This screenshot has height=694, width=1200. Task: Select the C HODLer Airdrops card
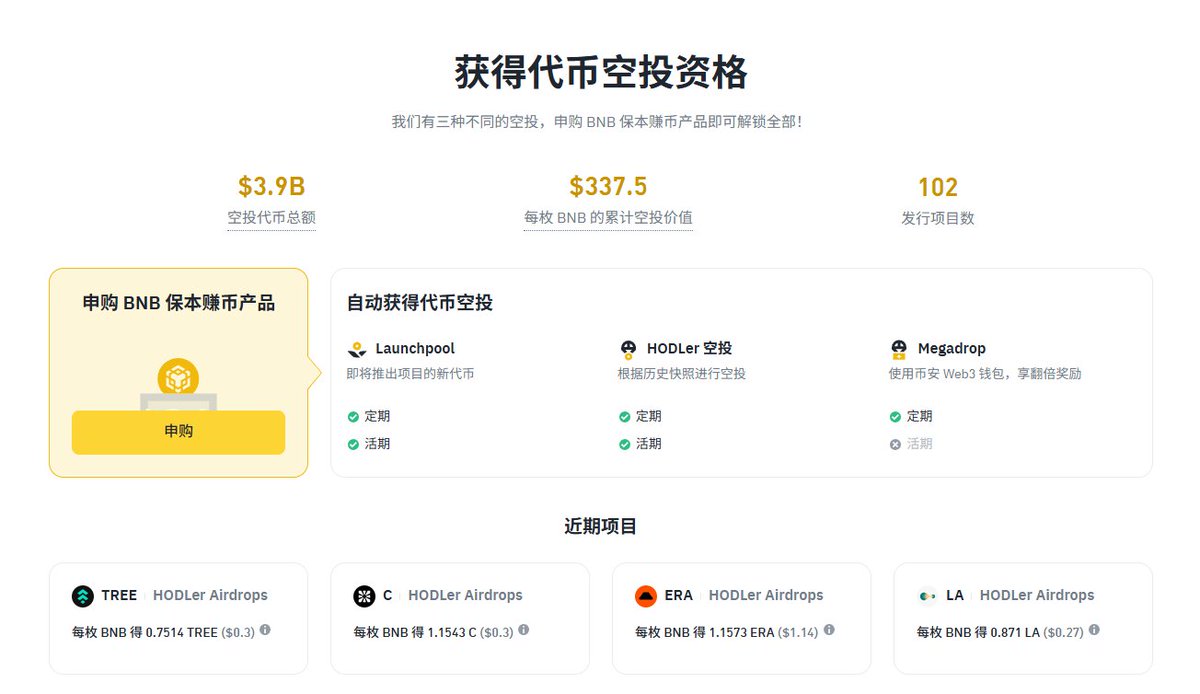[460, 618]
